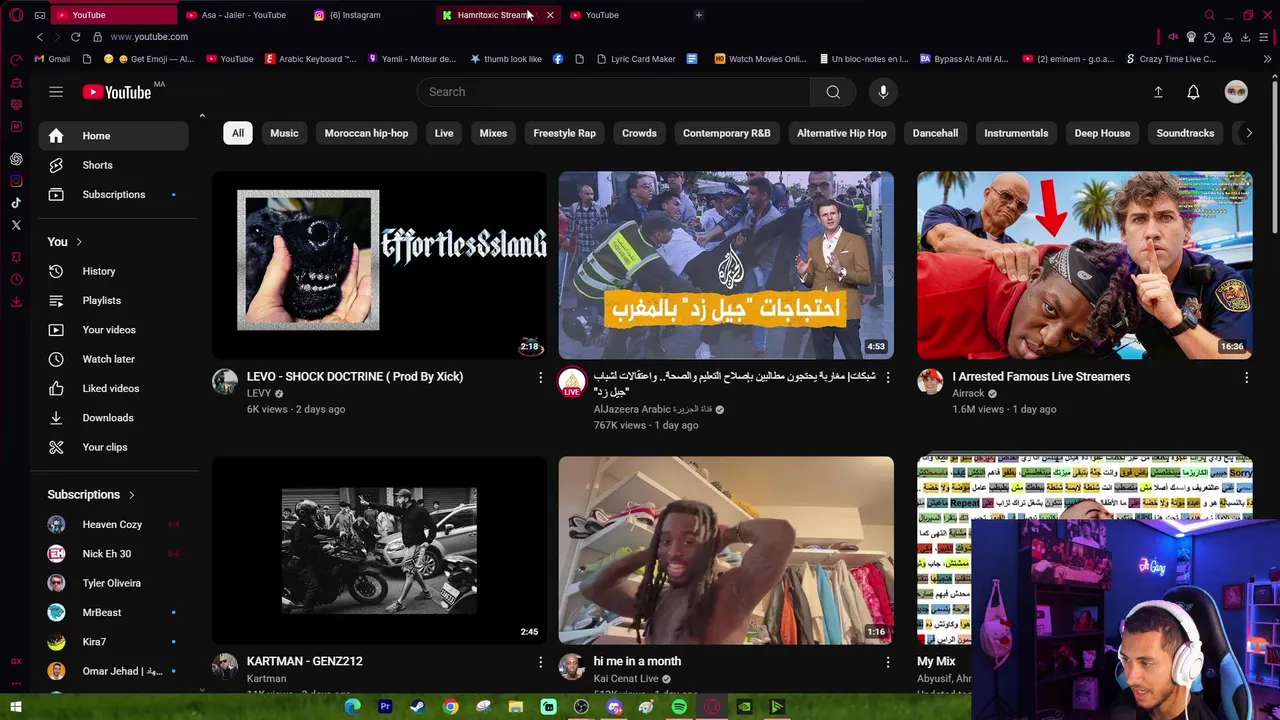Open Opera easy setup menu icon

[x=1264, y=37]
